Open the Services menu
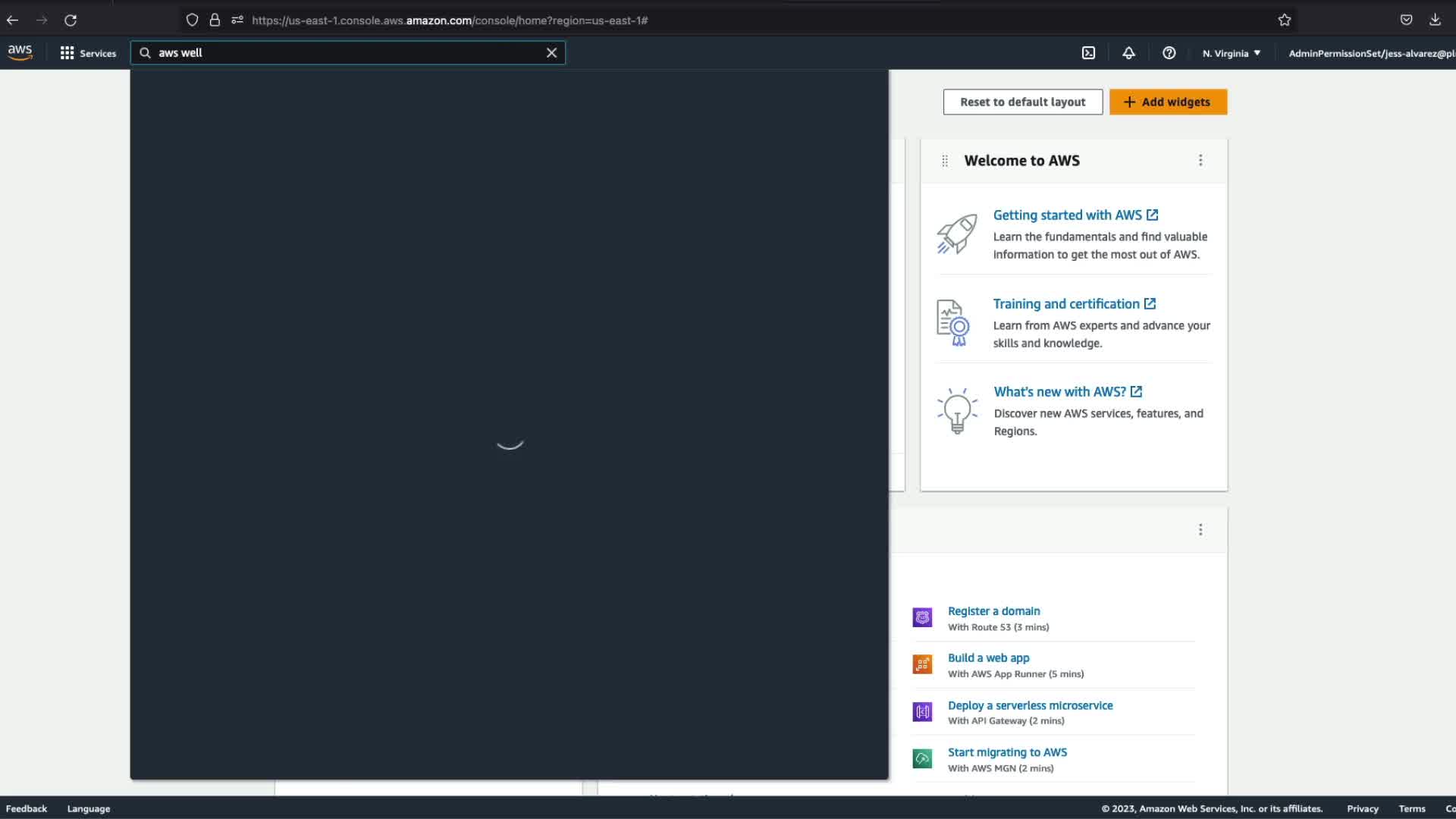The height and width of the screenshot is (819, 1456). 88,53
